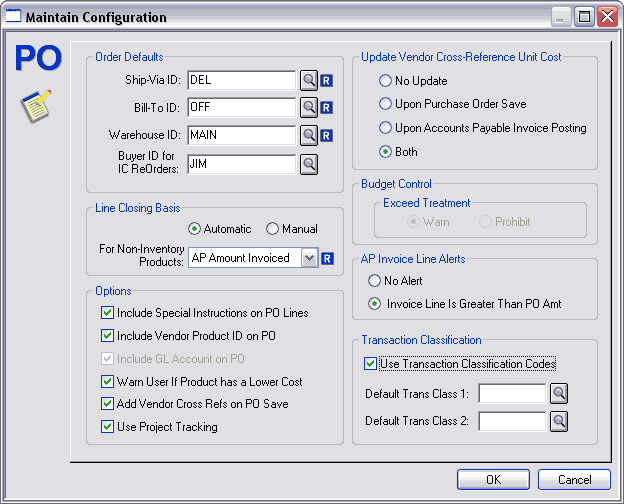Click the window icon in title bar

tap(13, 16)
